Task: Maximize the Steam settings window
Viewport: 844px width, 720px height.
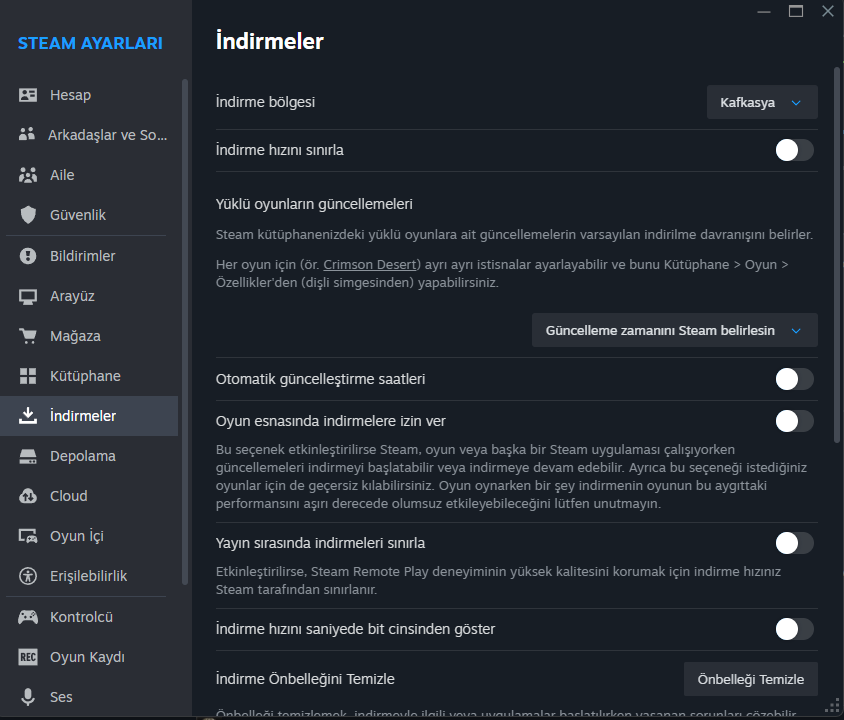Action: [796, 11]
